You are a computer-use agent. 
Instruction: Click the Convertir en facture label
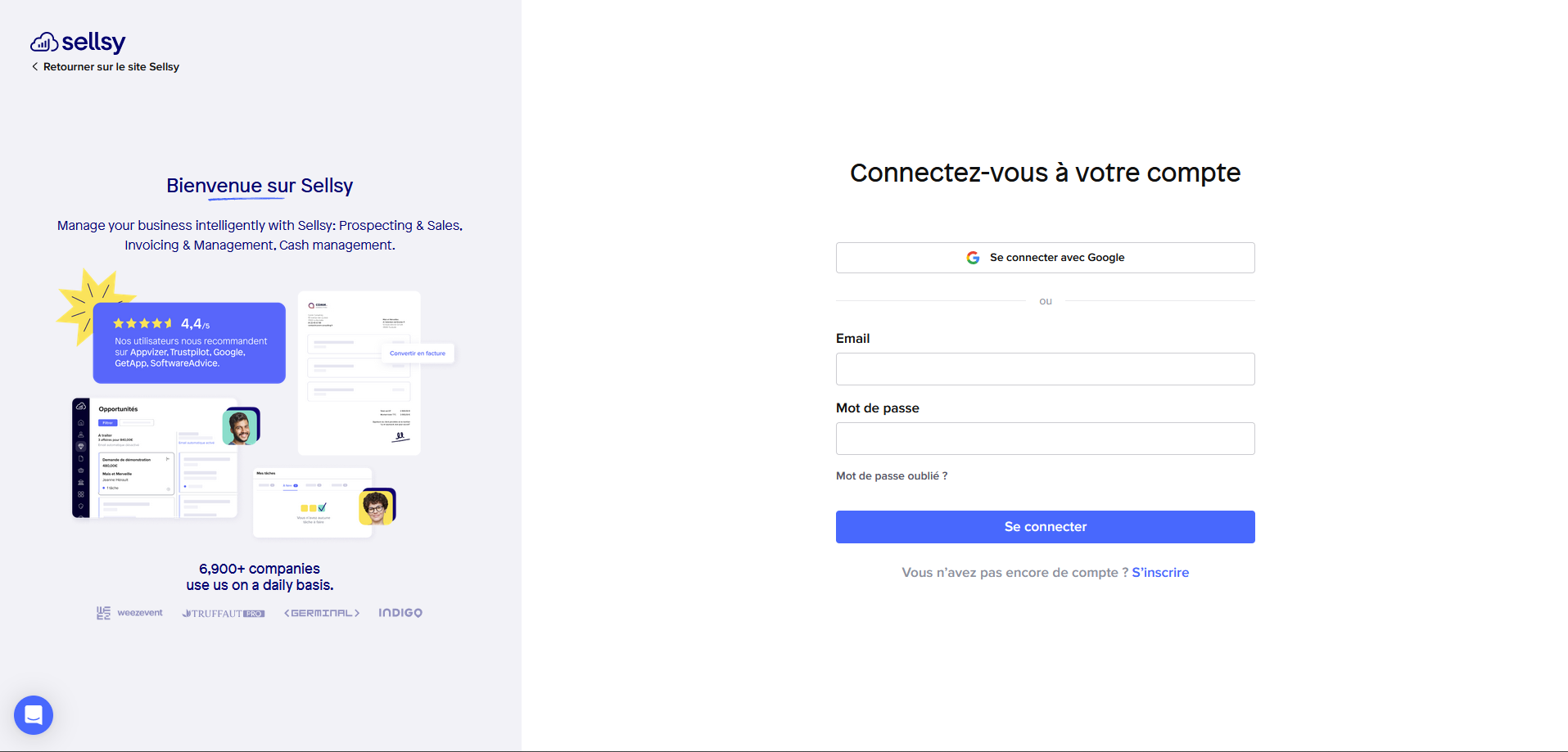[418, 353]
